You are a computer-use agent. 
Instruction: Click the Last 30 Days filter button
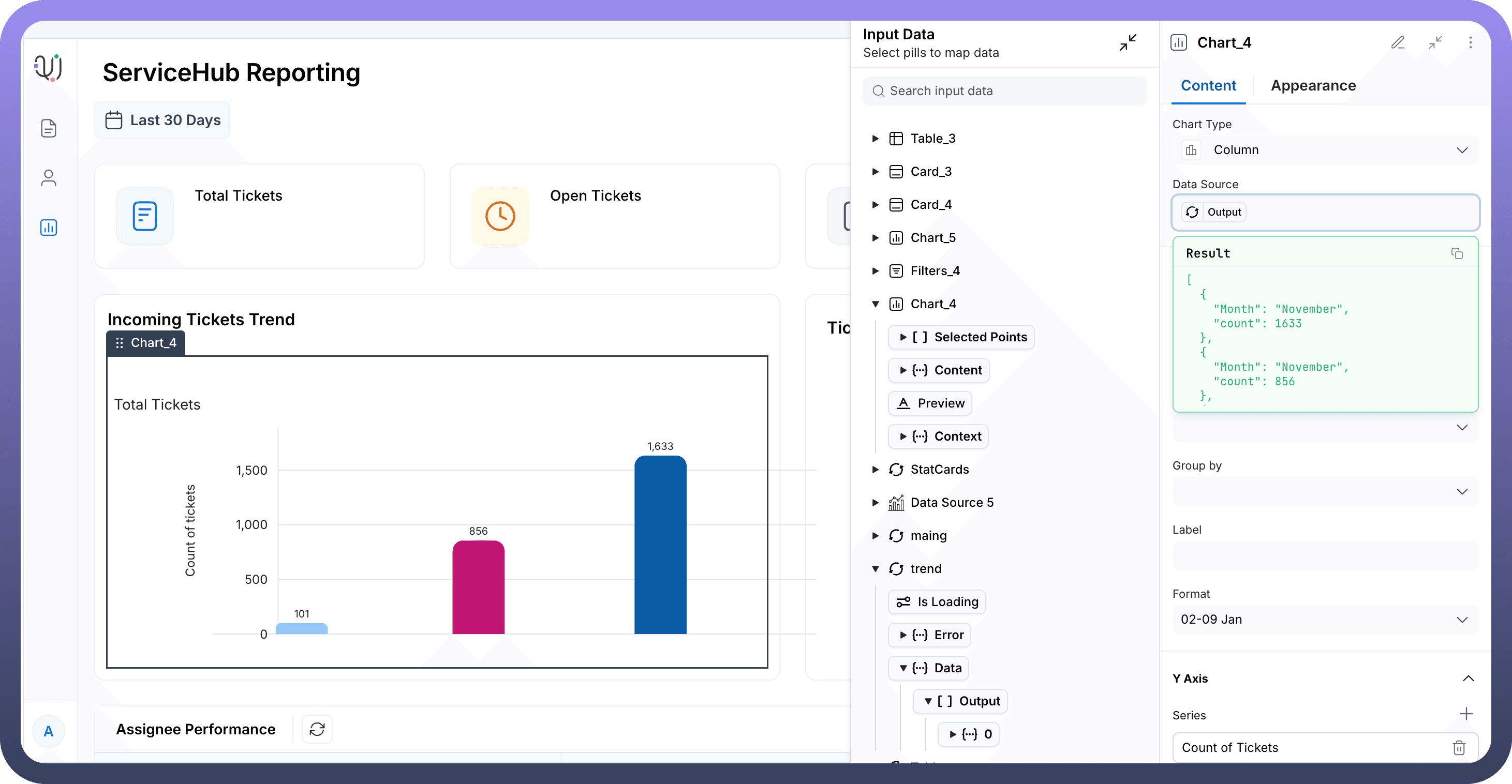(x=162, y=120)
